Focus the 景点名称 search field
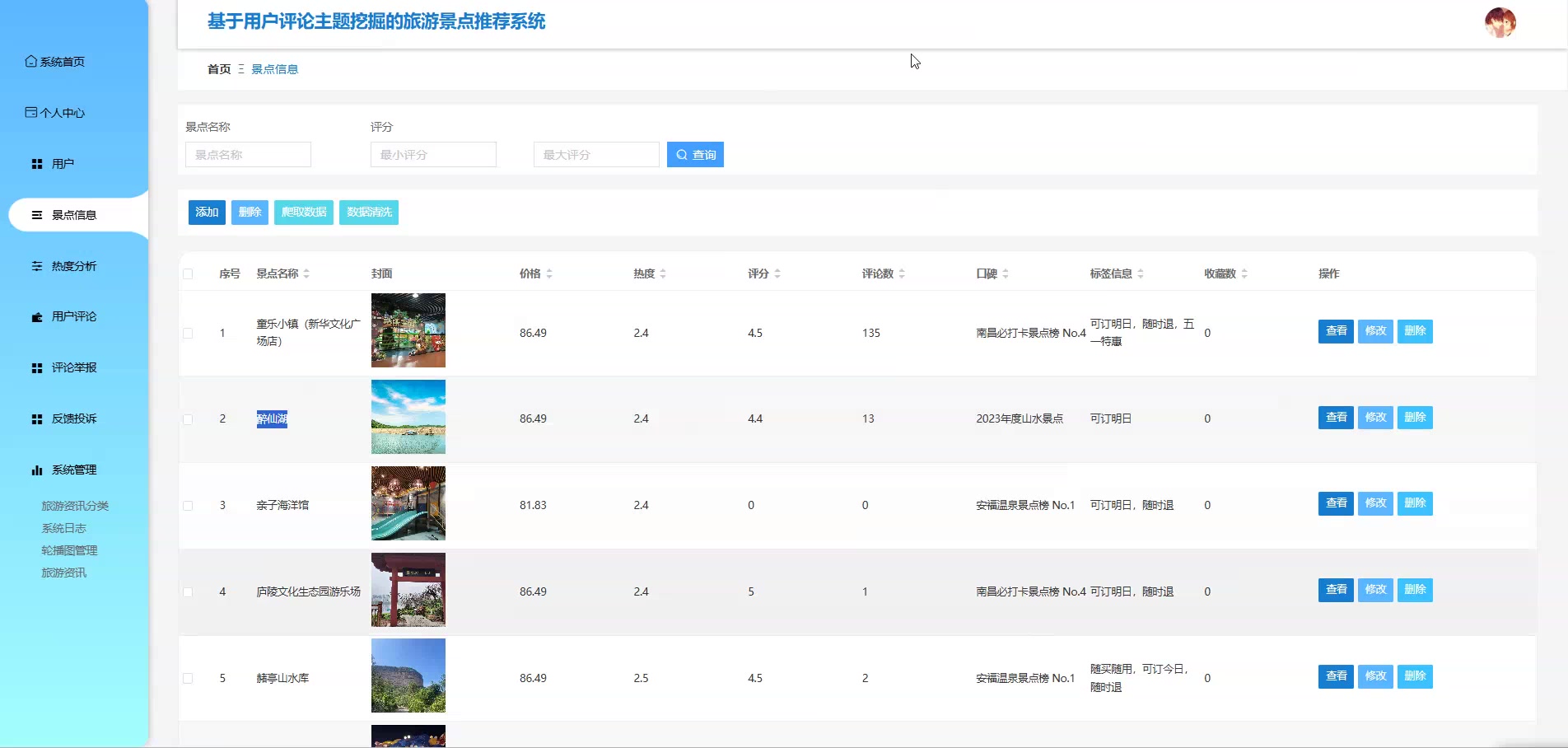1568x748 pixels. 248,155
